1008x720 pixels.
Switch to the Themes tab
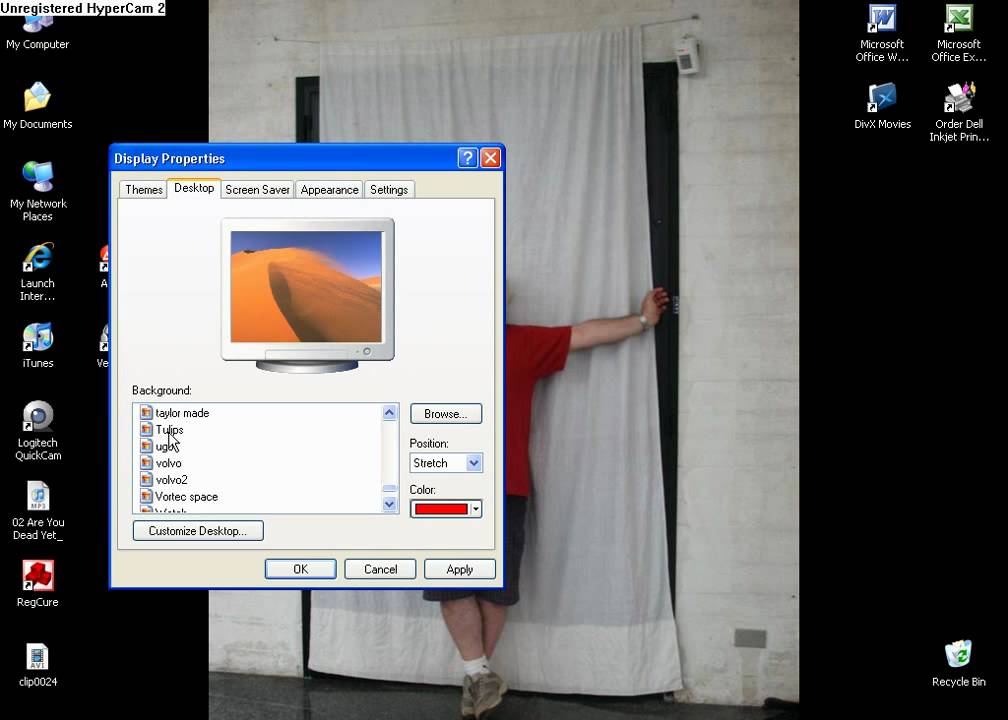click(143, 190)
